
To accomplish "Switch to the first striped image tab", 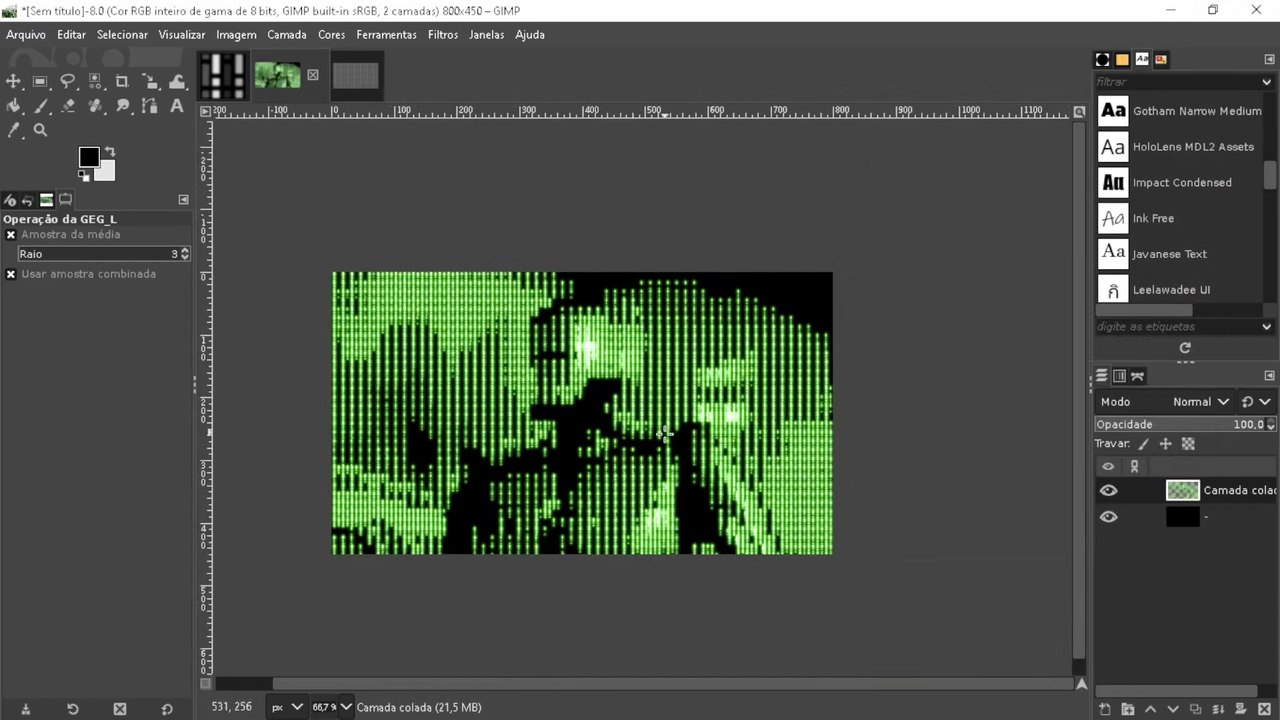I will 222,75.
